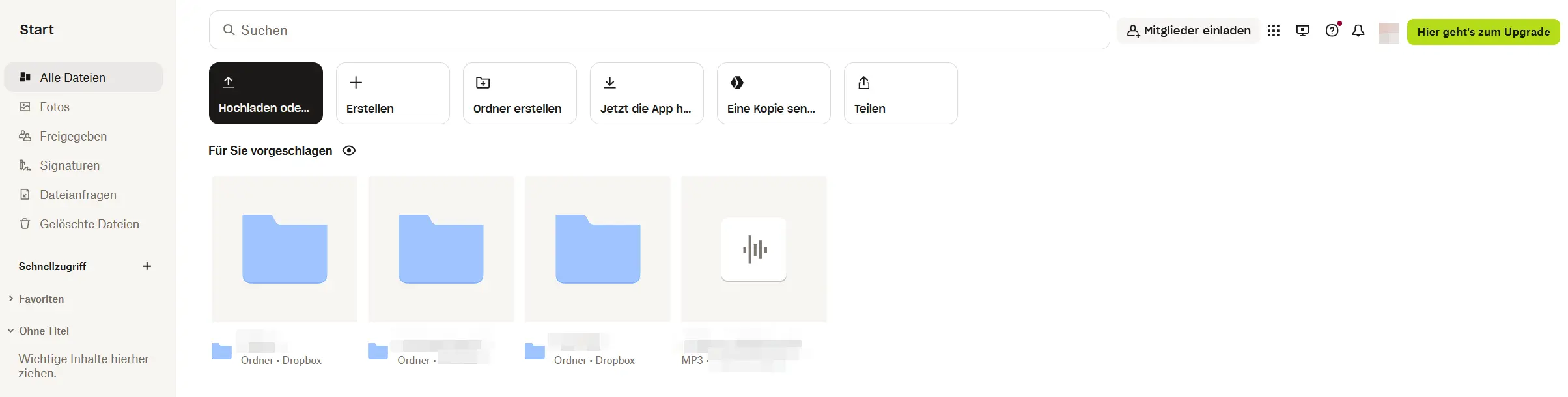The height and width of the screenshot is (397, 1568).
Task: Click Hier geht's zum Upgrade button
Action: 1483,32
